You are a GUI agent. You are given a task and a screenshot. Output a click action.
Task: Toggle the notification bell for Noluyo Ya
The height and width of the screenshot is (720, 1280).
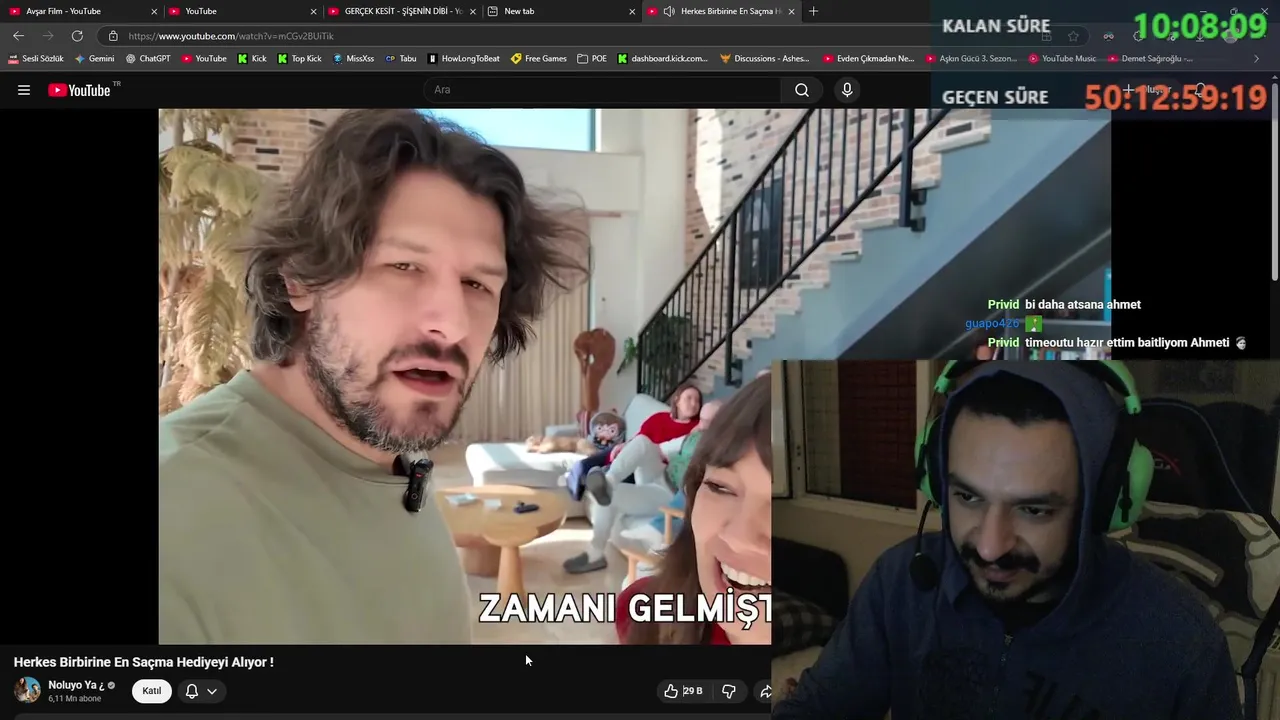tap(192, 691)
